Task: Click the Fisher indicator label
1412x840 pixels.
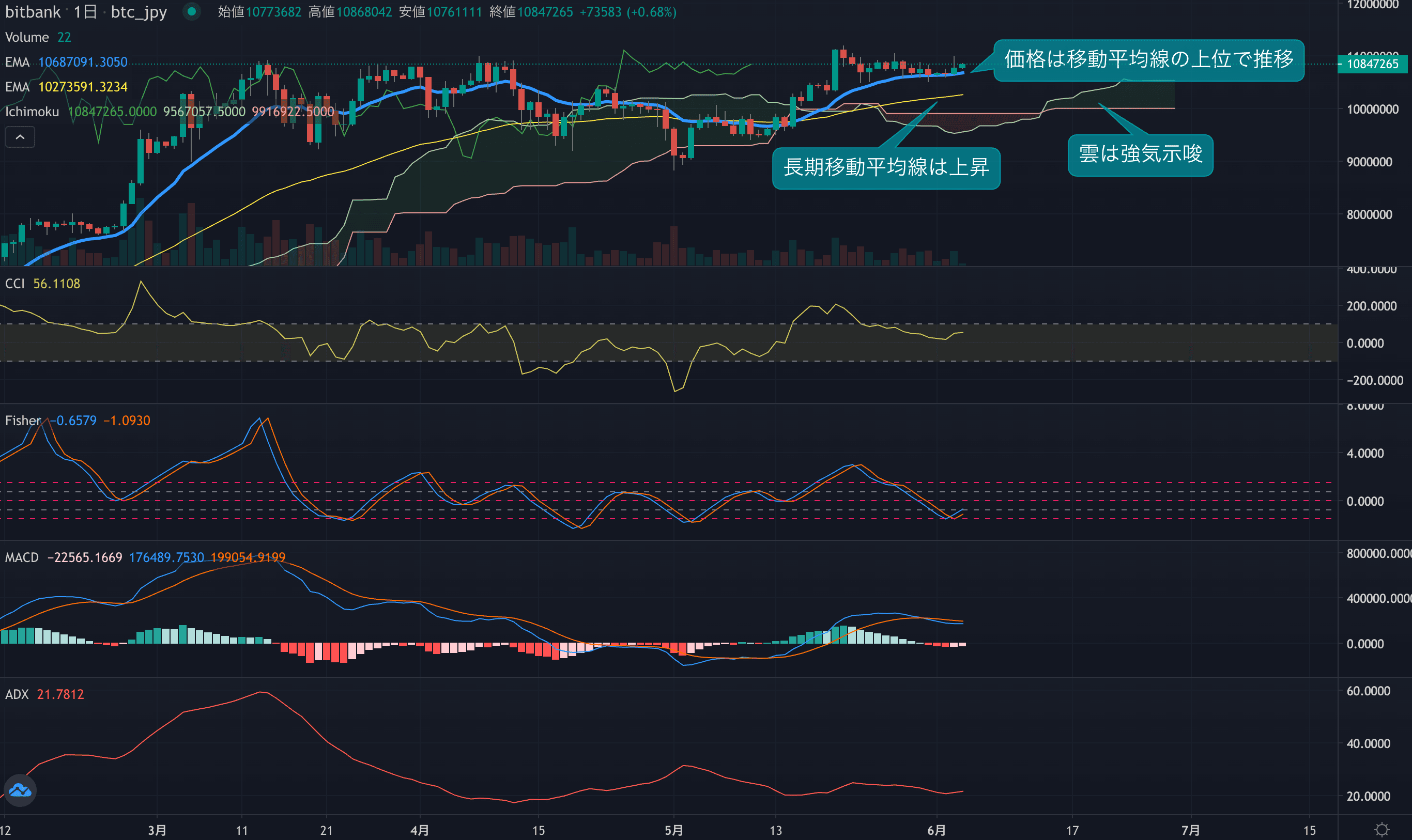Action: [23, 421]
